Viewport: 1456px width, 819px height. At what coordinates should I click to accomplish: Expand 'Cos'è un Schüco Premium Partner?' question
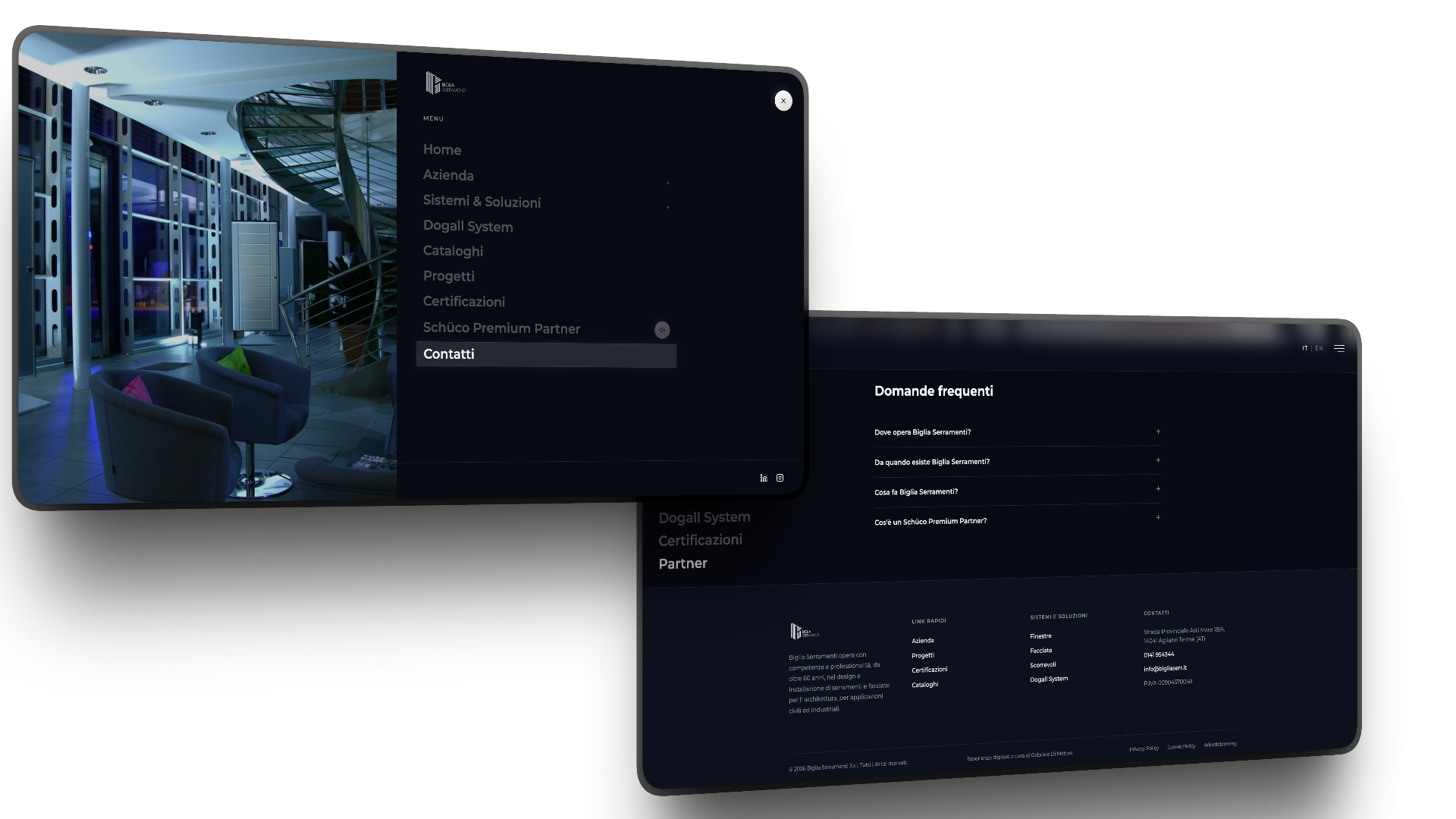(x=1017, y=520)
